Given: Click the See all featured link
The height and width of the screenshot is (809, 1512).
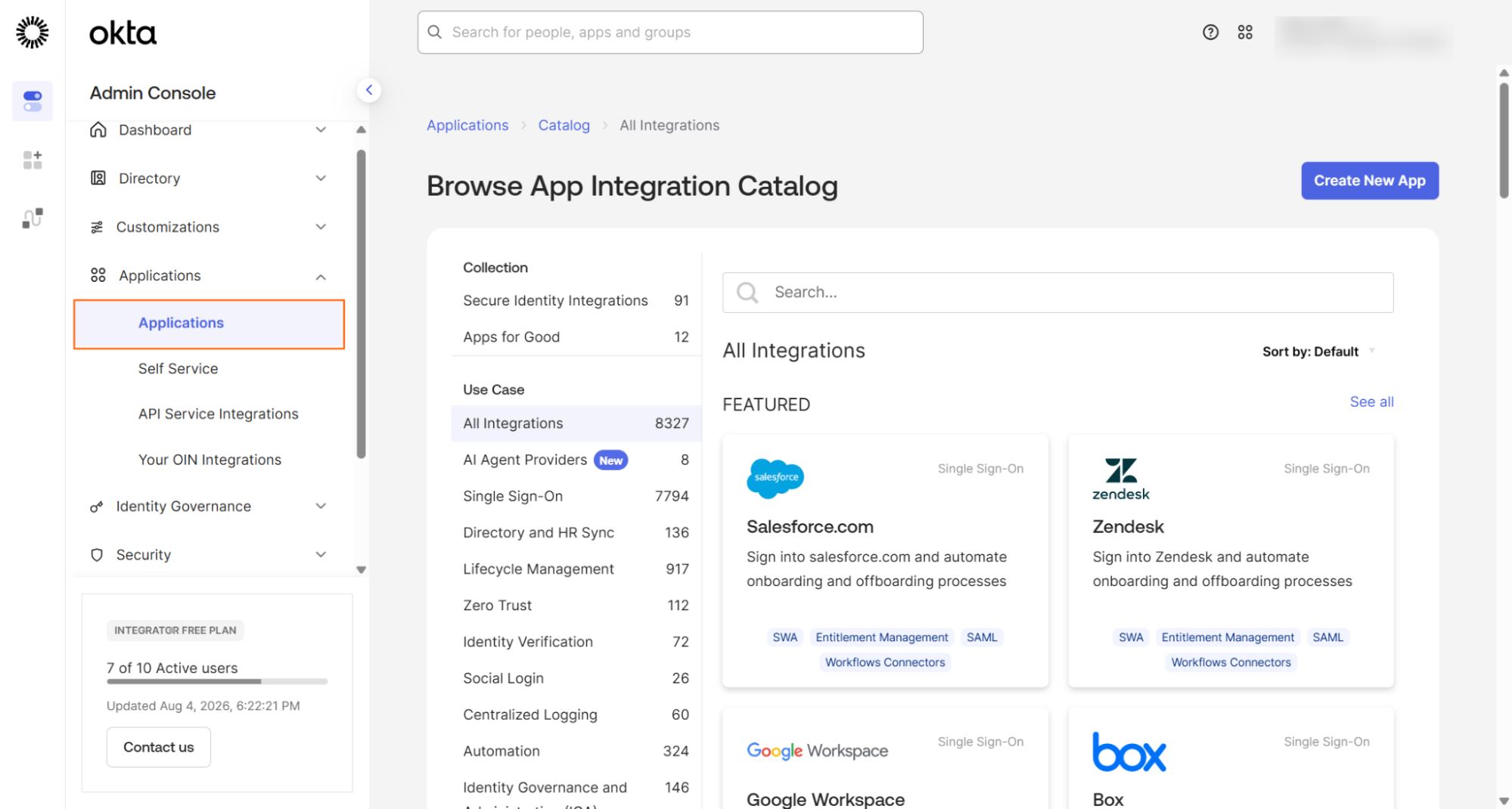Looking at the screenshot, I should [x=1371, y=402].
